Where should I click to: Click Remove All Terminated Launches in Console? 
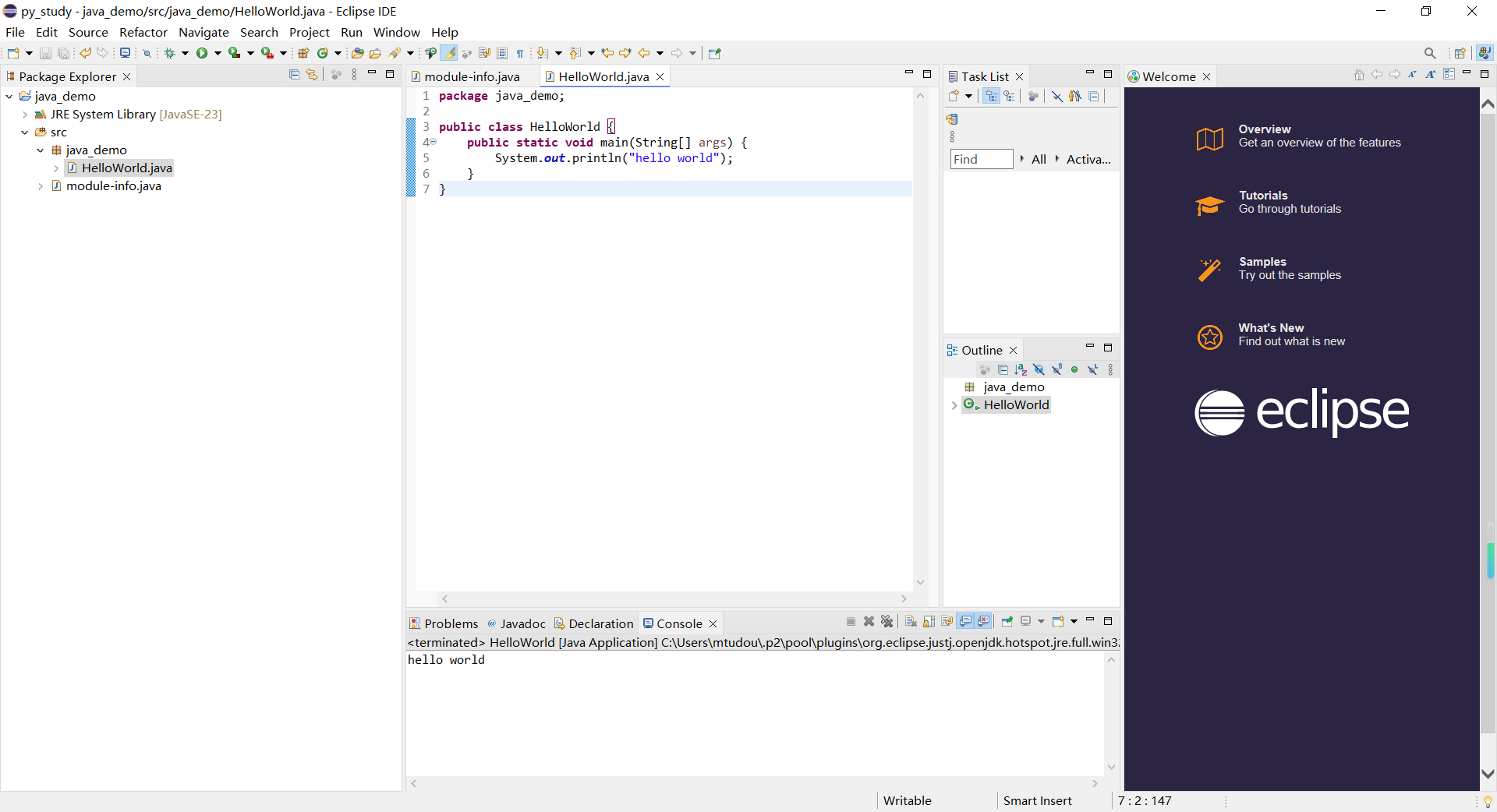coord(887,621)
